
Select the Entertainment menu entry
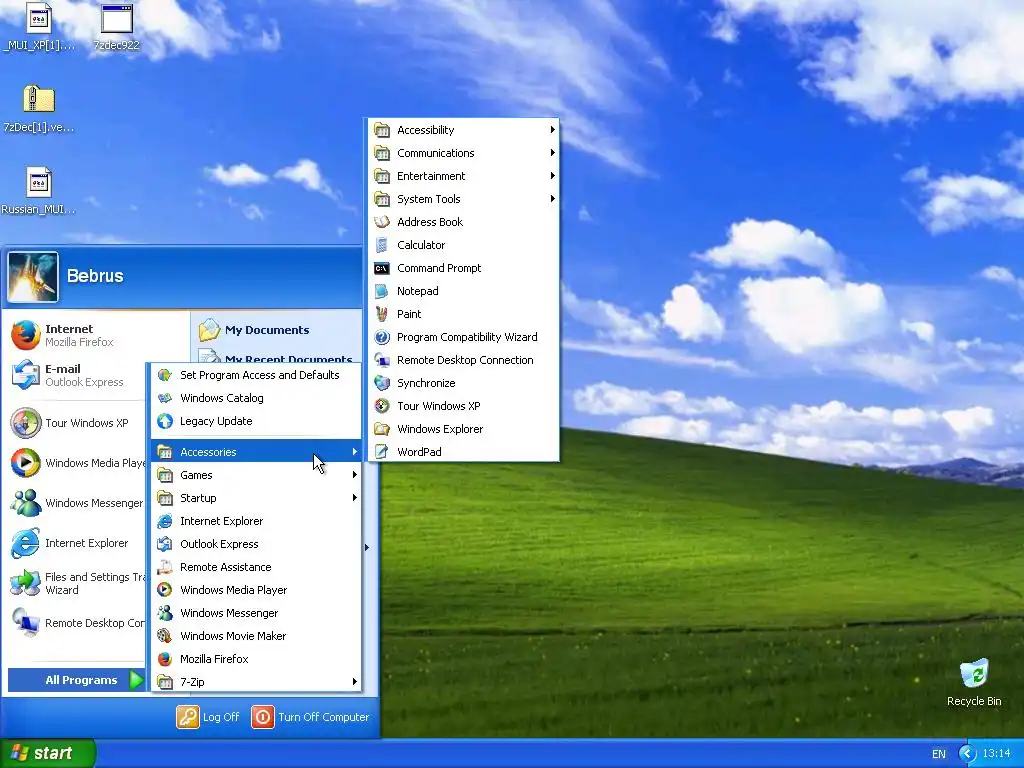coord(464,176)
